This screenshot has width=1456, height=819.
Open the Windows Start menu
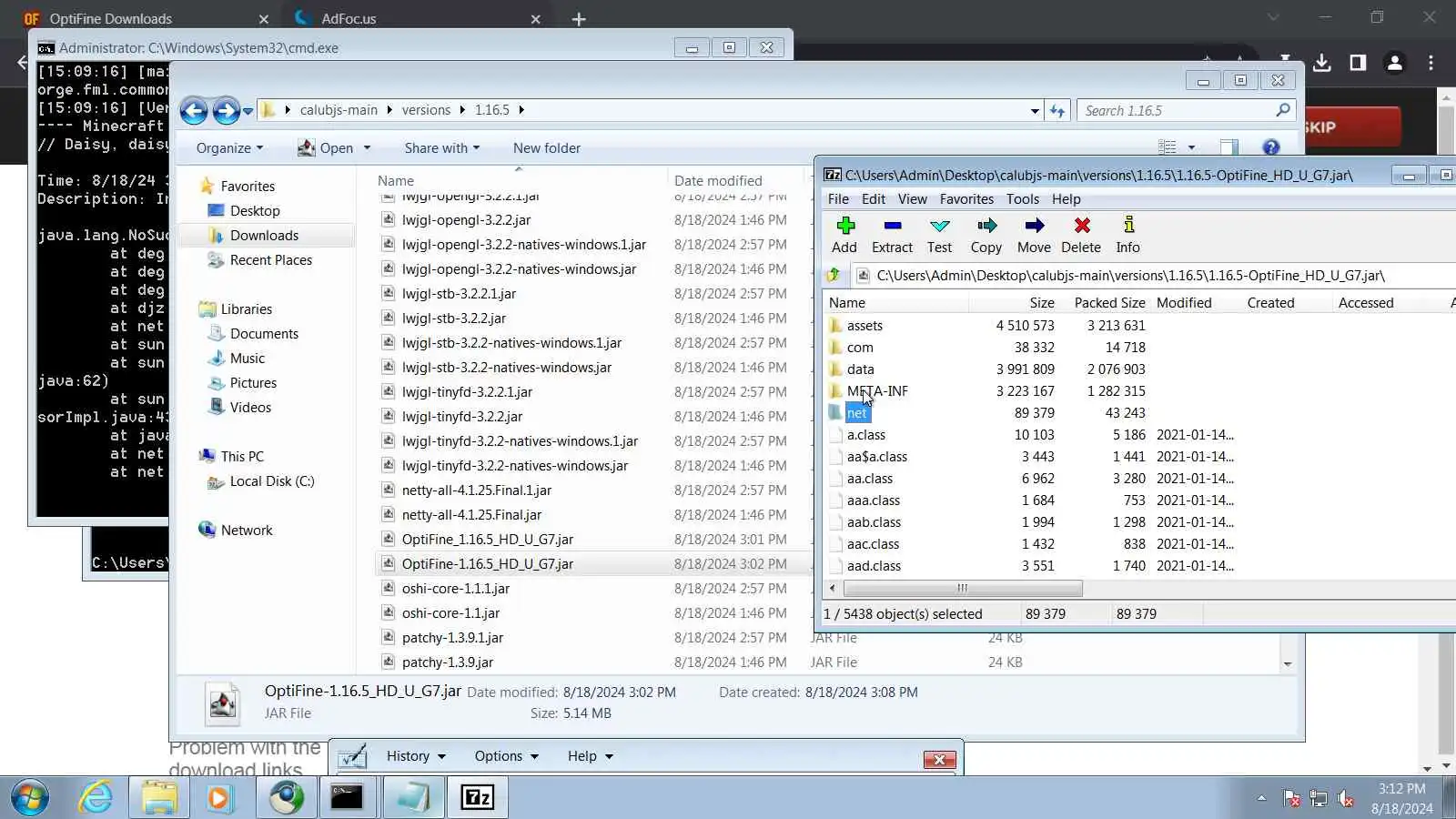click(30, 798)
